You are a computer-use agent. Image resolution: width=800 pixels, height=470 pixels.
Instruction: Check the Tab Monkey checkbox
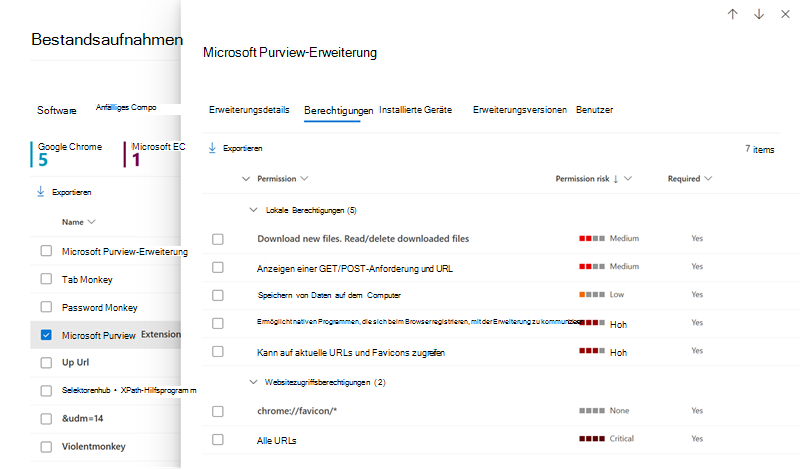(46, 279)
